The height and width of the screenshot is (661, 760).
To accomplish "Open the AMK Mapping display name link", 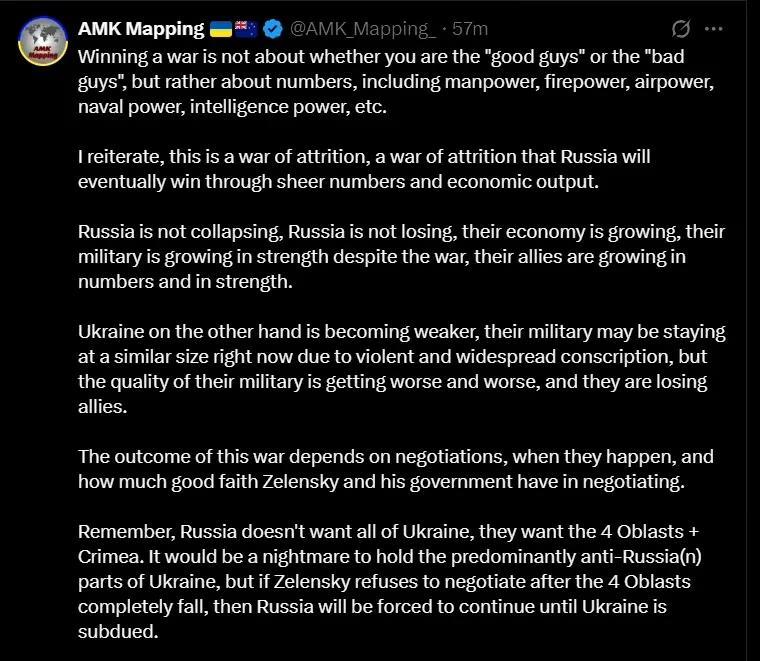I will pyautogui.click(x=141, y=29).
